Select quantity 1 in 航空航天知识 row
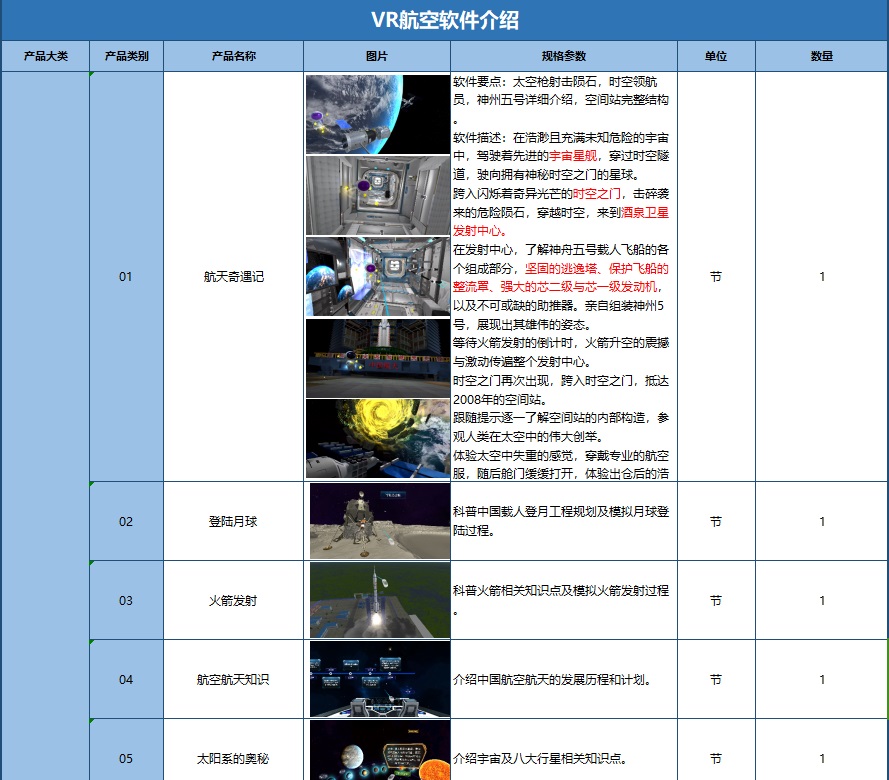This screenshot has height=780, width=889. tap(822, 679)
